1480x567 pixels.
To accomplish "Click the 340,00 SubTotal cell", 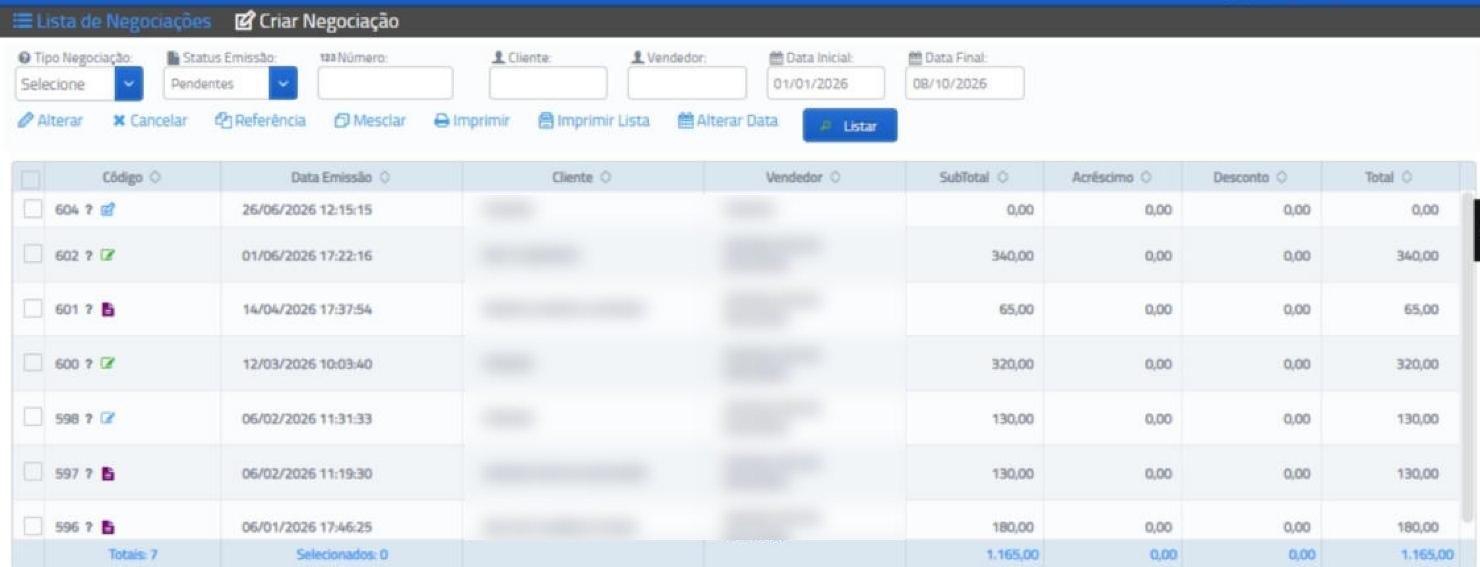I will pyautogui.click(x=1012, y=256).
